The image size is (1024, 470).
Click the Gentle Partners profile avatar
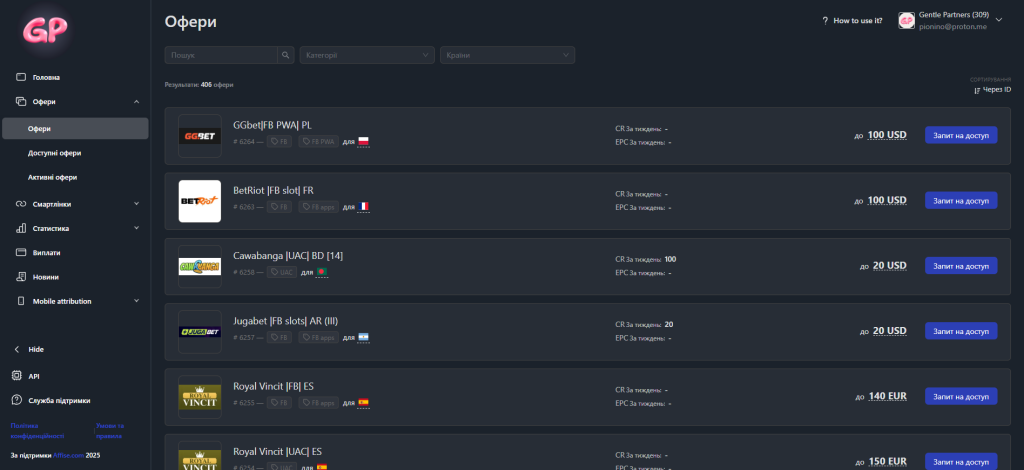(x=906, y=20)
